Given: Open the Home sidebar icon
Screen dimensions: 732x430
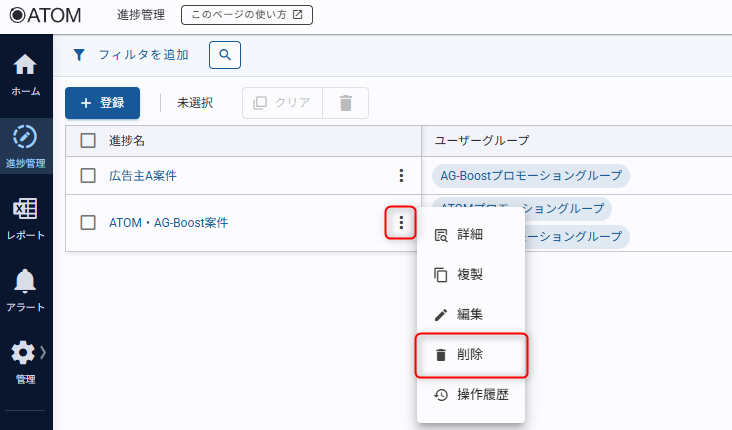Looking at the screenshot, I should [25, 74].
